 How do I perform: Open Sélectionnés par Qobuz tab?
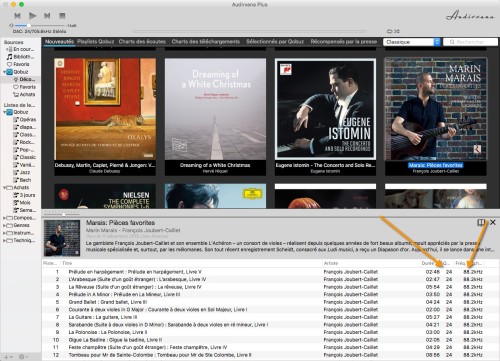275,42
